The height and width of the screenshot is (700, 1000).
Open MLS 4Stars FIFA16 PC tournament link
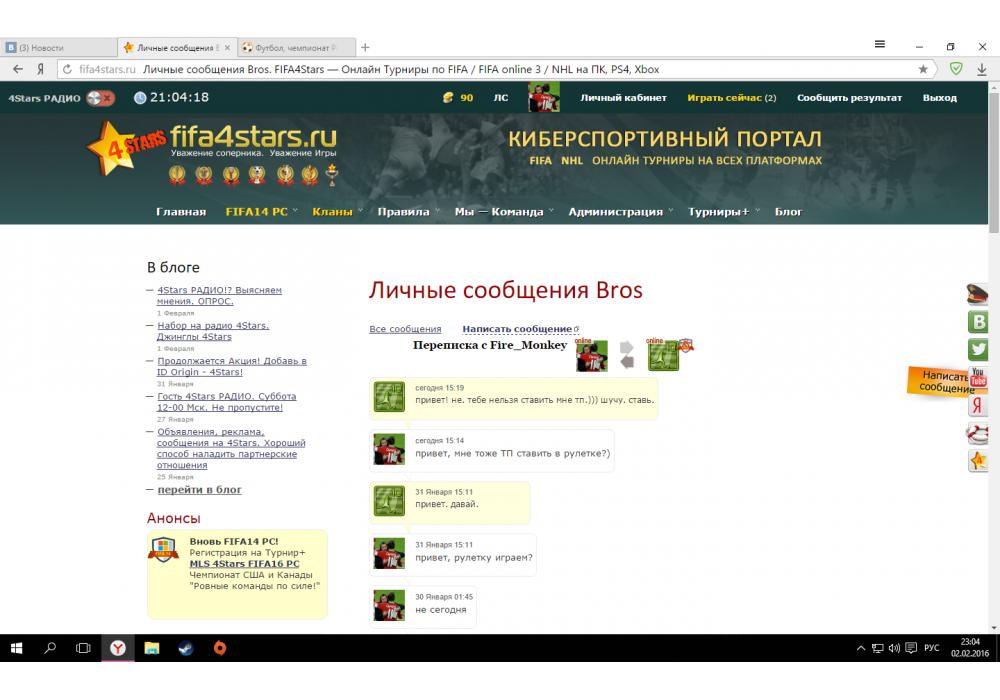click(244, 564)
